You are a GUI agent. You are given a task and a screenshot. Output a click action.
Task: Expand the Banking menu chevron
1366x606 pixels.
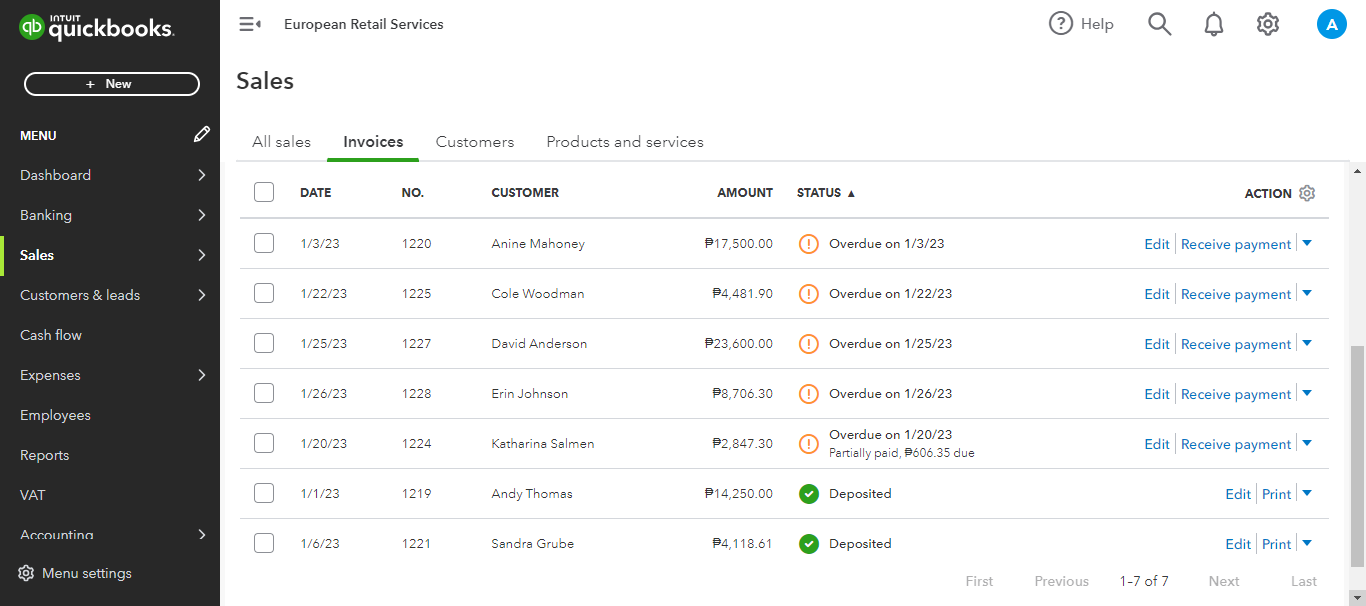202,215
